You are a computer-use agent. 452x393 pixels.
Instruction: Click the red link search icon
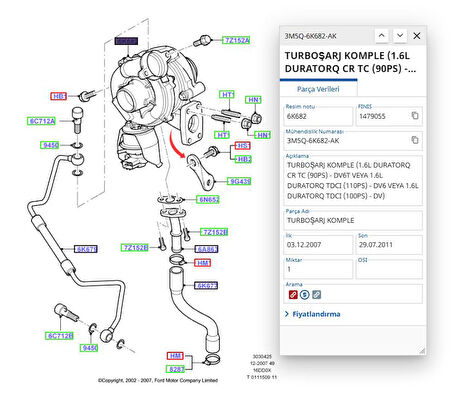tap(293, 295)
